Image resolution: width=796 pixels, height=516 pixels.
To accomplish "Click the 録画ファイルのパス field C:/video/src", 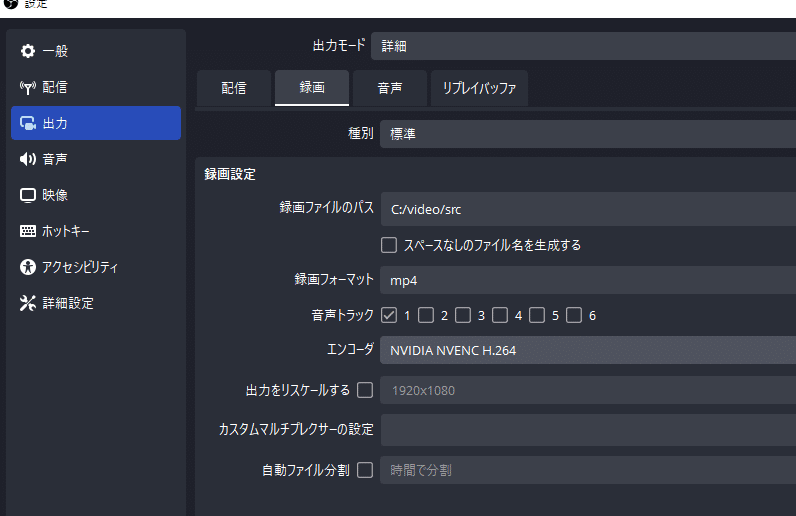I will [588, 209].
